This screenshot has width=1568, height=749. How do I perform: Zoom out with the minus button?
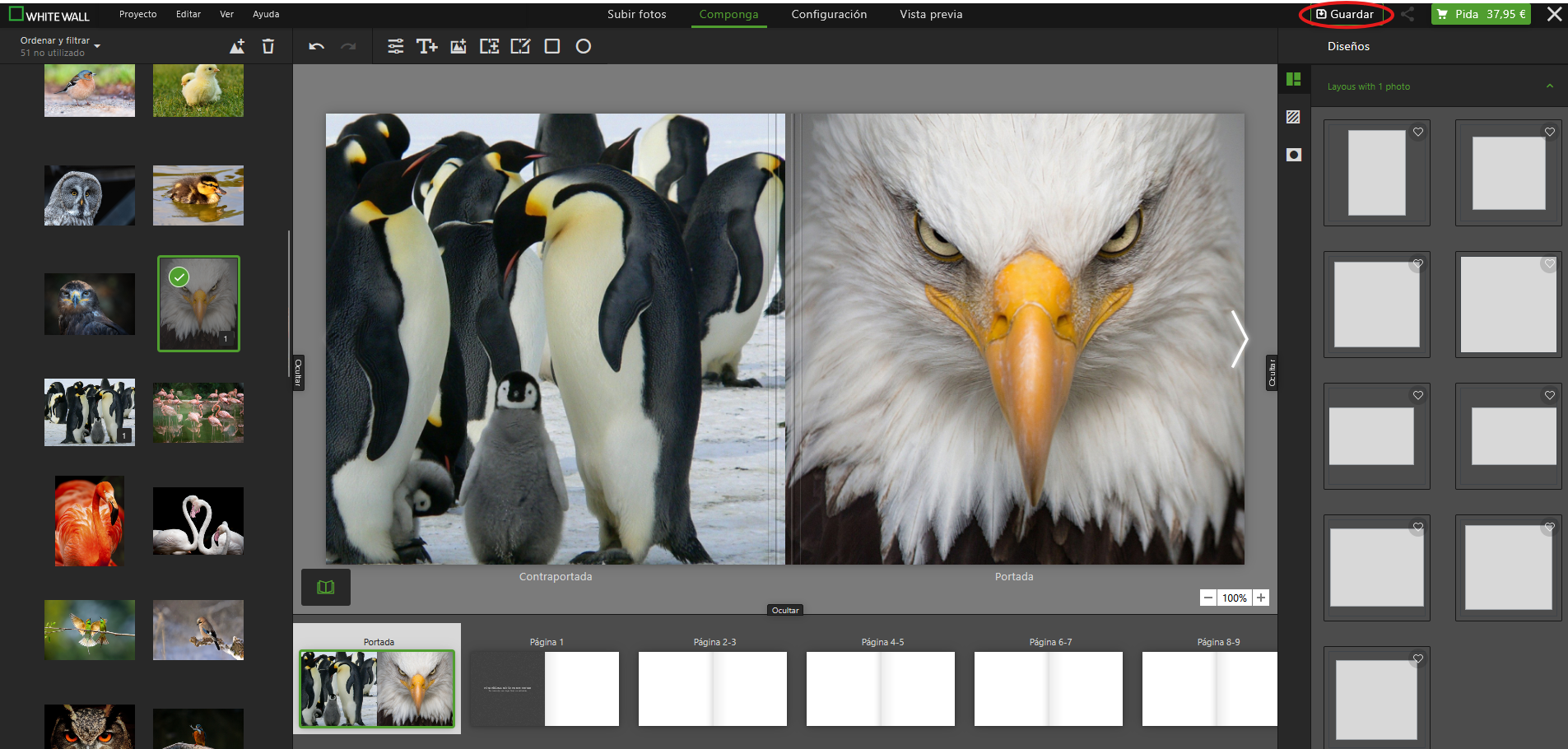[1207, 598]
